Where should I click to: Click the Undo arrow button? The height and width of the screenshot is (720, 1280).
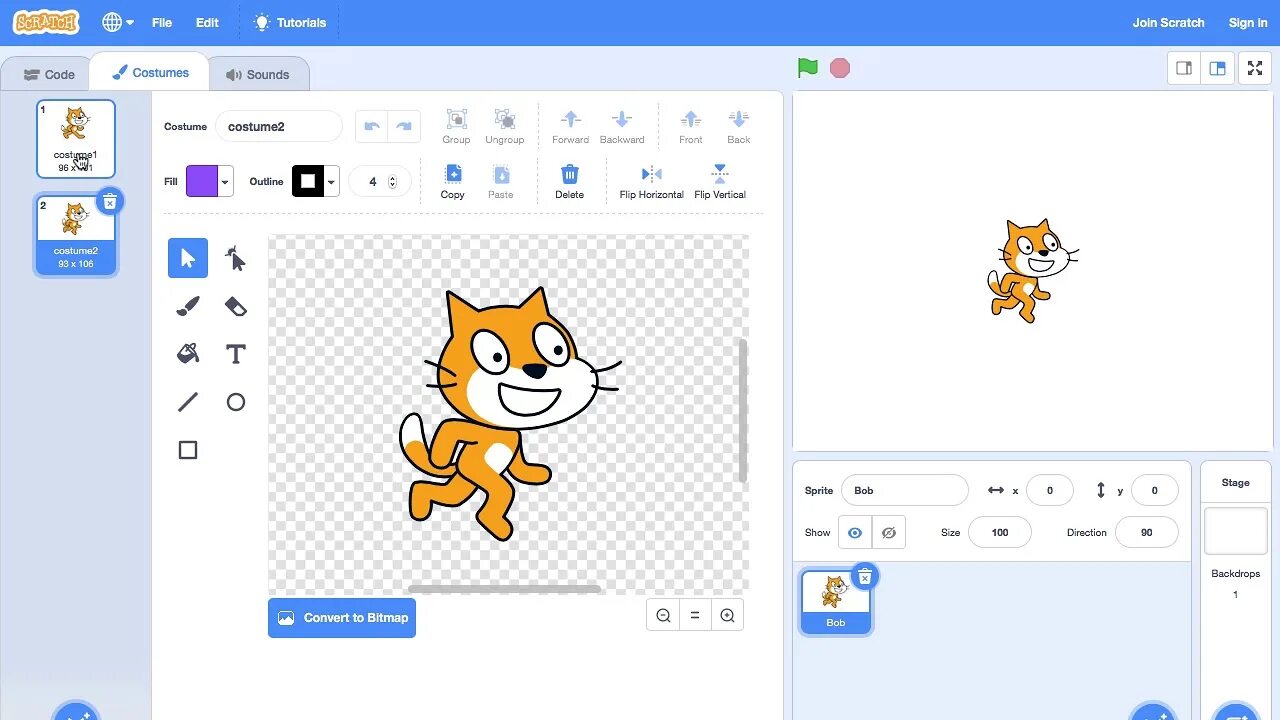(372, 127)
